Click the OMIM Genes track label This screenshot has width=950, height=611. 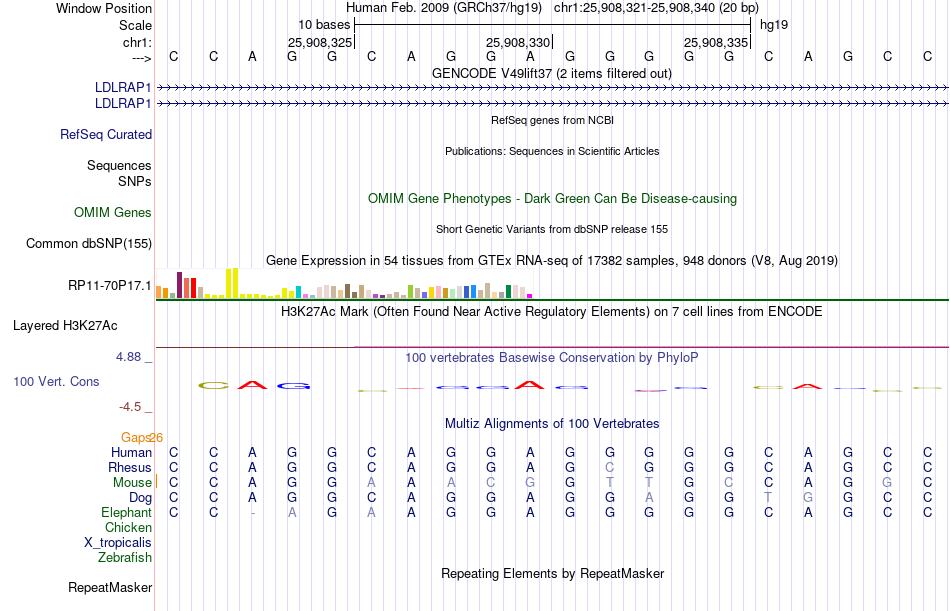pos(113,213)
